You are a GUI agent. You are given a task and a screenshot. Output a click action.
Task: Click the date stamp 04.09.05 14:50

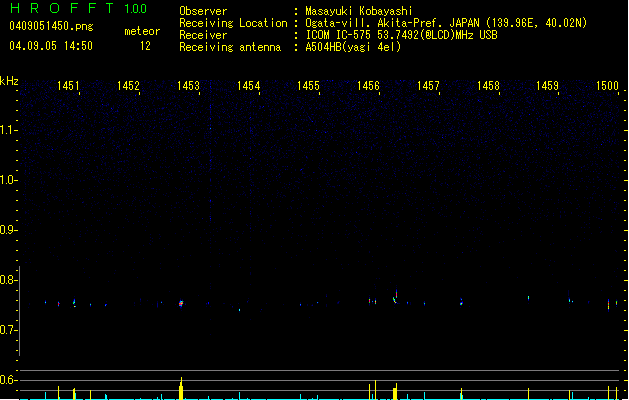(51, 46)
